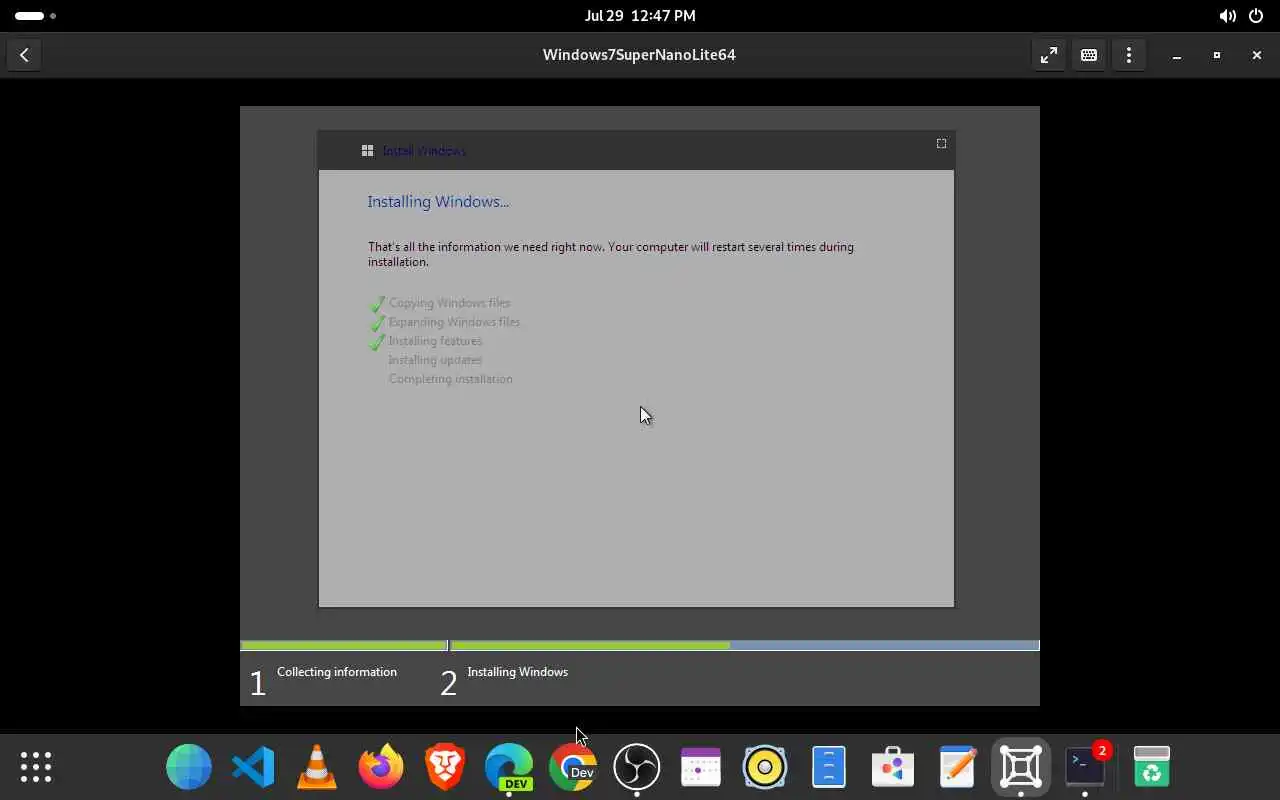Click the Collecting information stage label

coord(337,672)
